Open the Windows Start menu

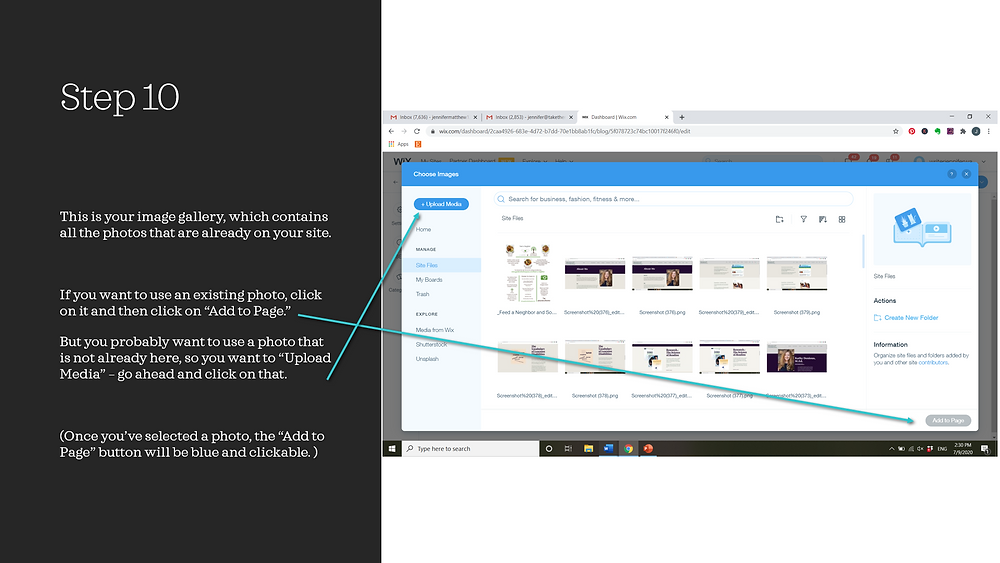(x=392, y=449)
